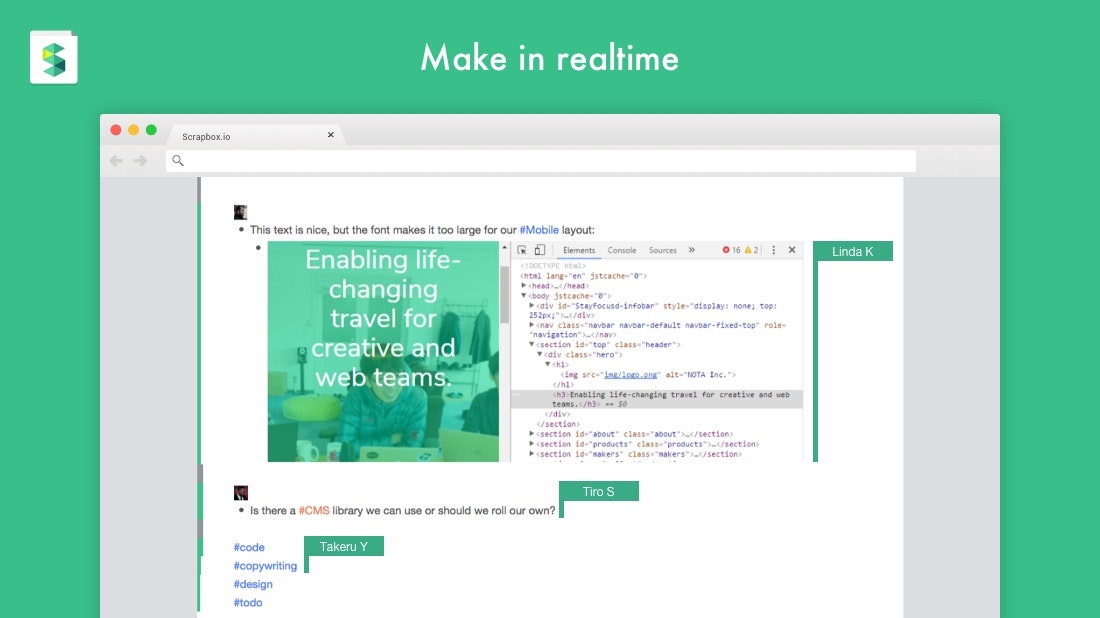1100x618 pixels.
Task: Click the scrollbar up arrow beside screenshot
Action: [x=504, y=248]
